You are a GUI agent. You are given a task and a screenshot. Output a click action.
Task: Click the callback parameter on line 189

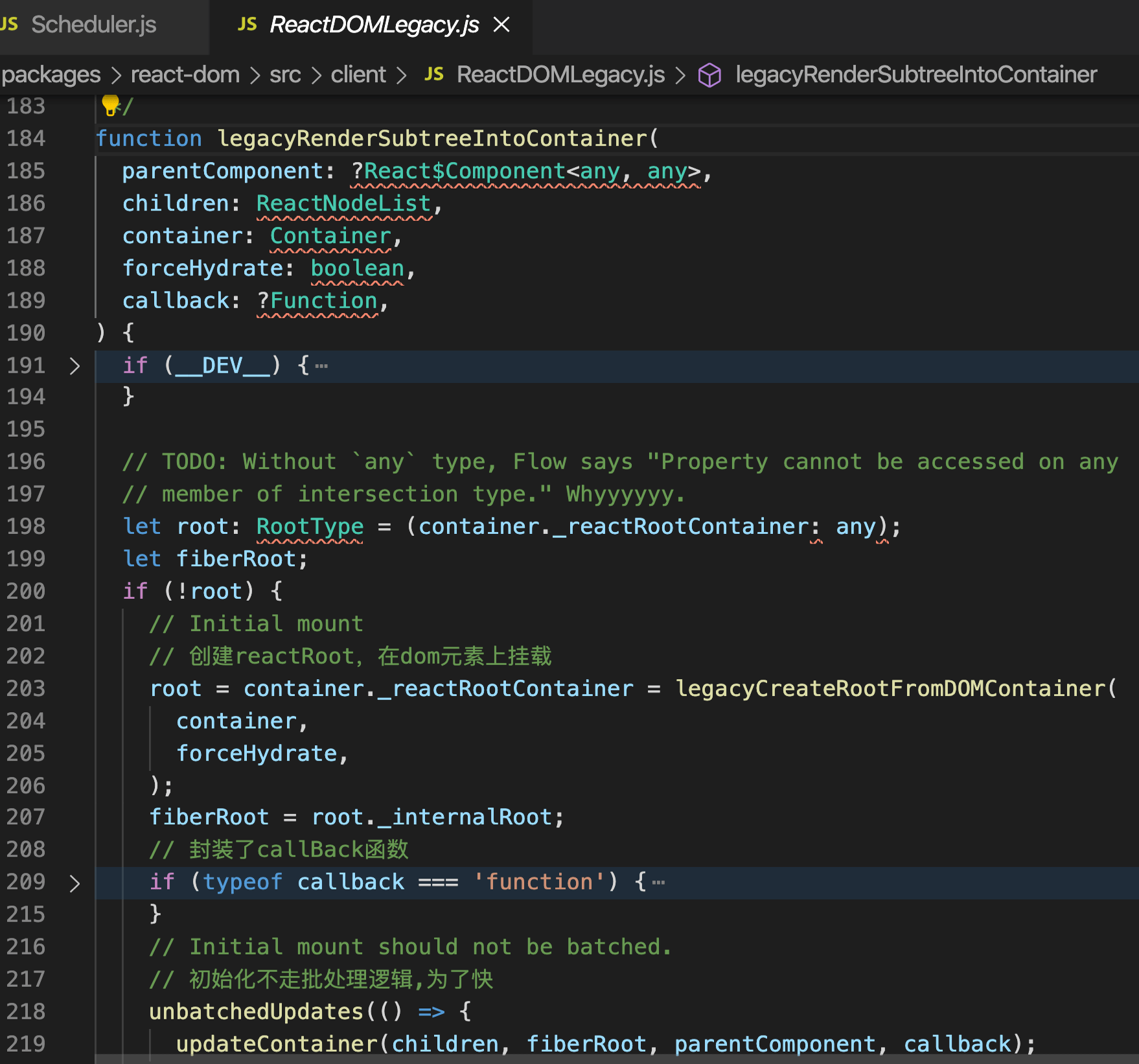(175, 301)
